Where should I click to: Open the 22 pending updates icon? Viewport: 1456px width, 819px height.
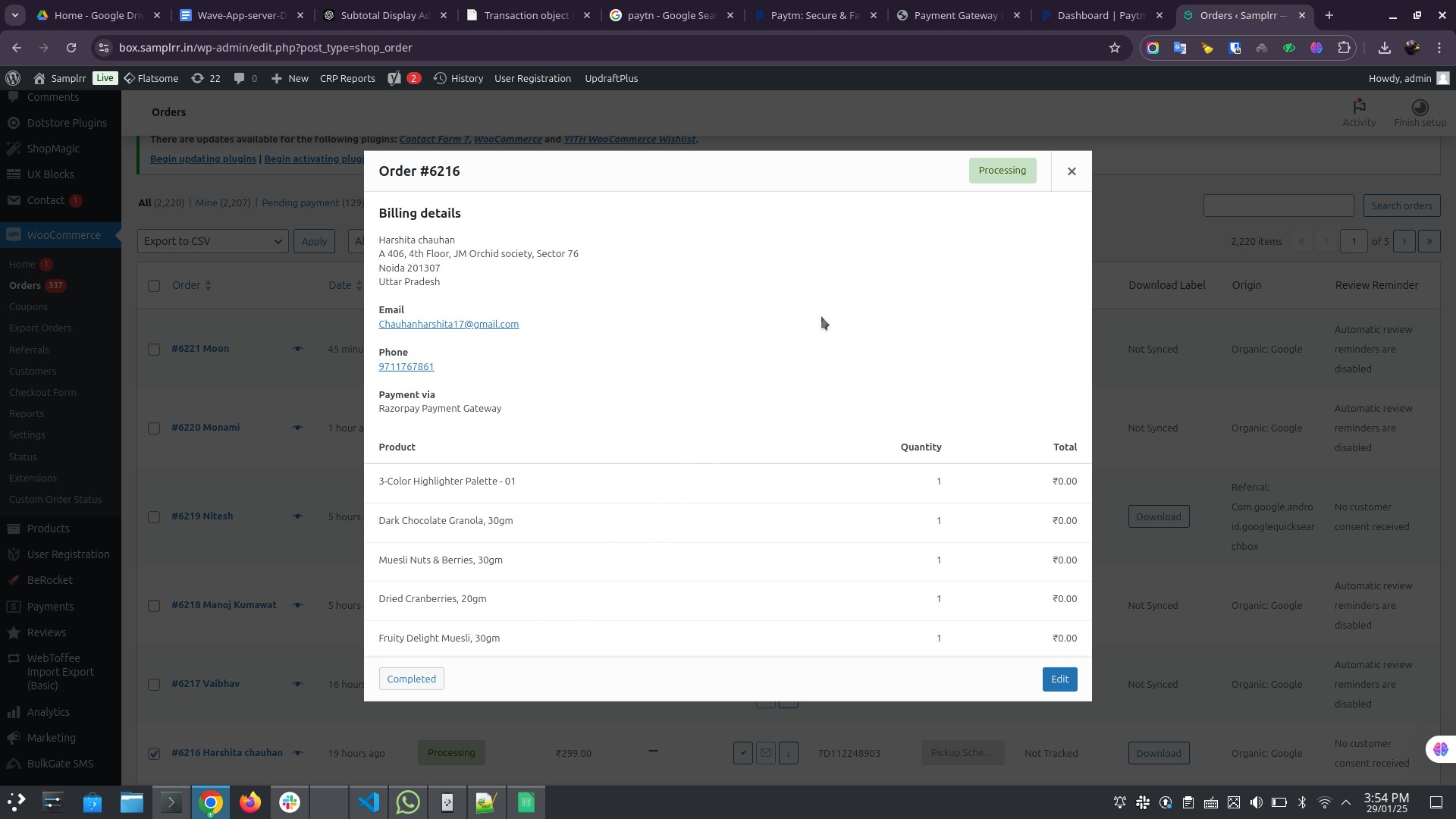click(x=206, y=78)
